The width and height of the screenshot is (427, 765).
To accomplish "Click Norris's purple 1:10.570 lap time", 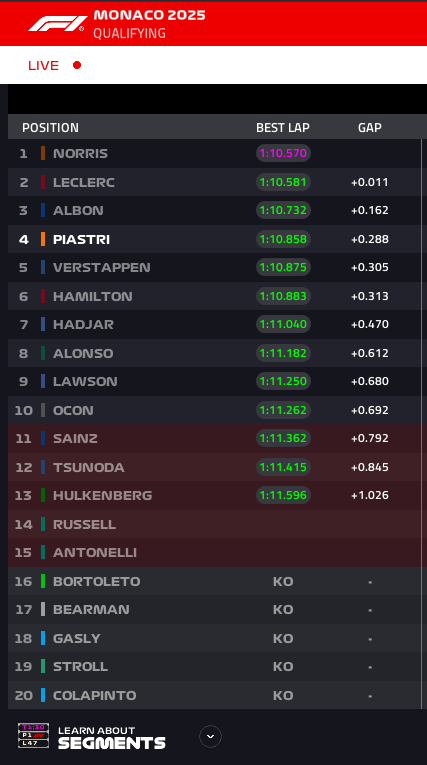I will tap(284, 153).
